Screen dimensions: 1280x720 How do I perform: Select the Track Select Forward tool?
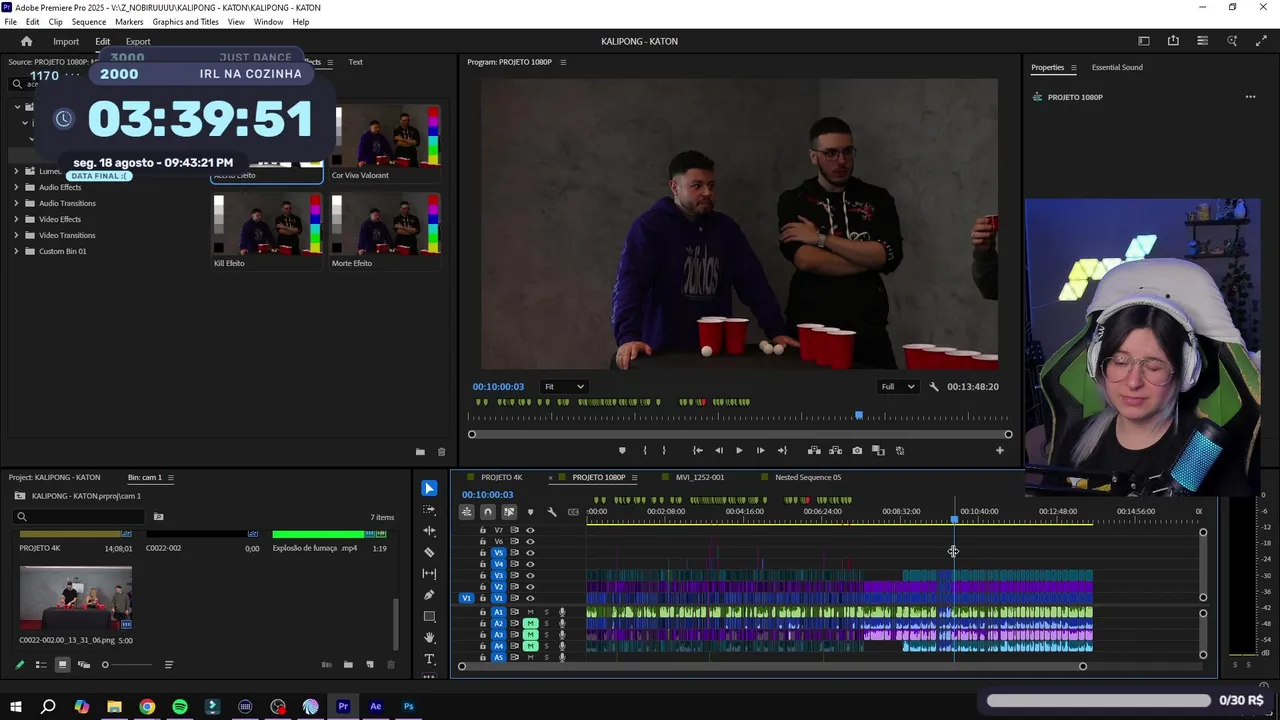pos(429,509)
